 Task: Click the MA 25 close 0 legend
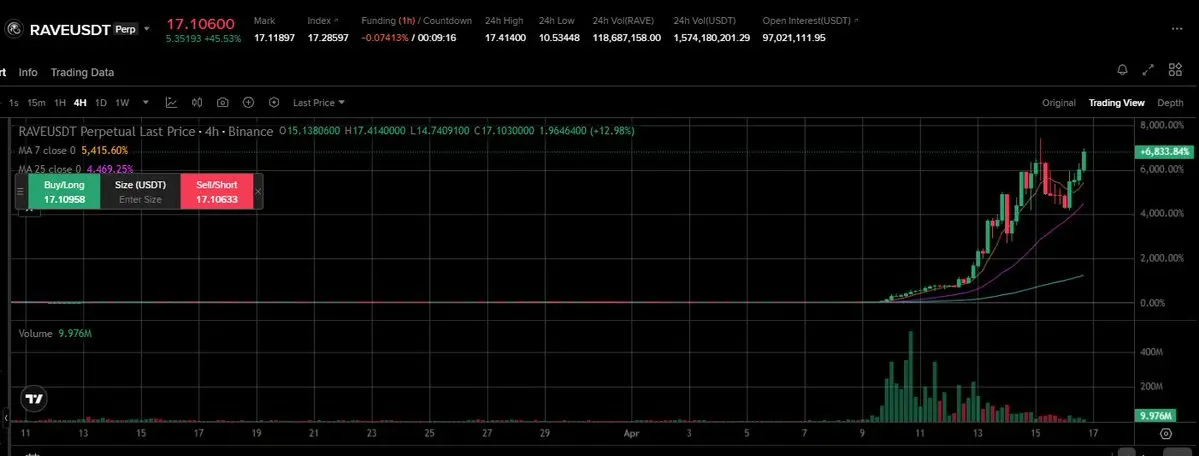pyautogui.click(x=76, y=169)
